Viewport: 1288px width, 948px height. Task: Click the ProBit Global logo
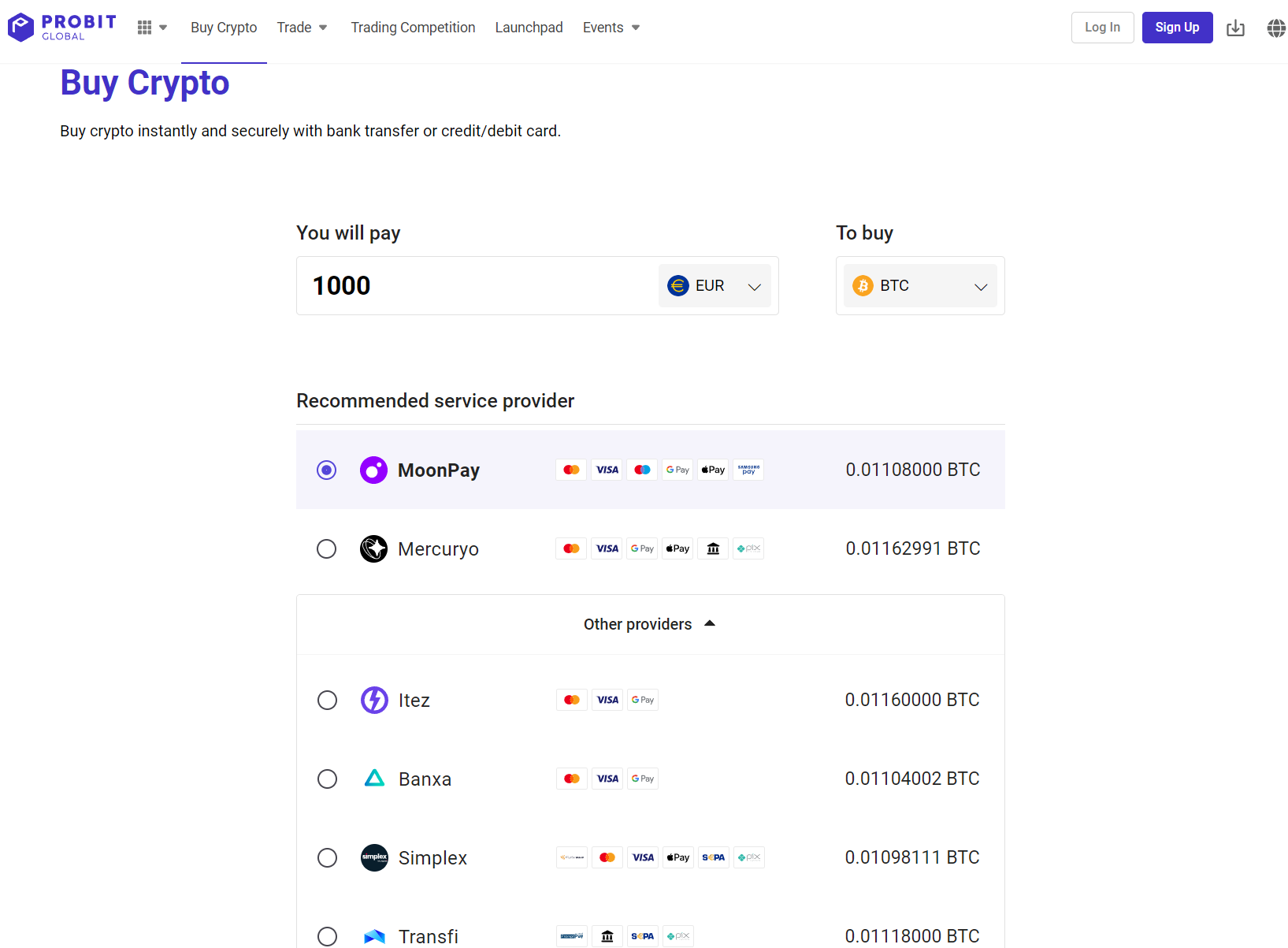(x=61, y=26)
